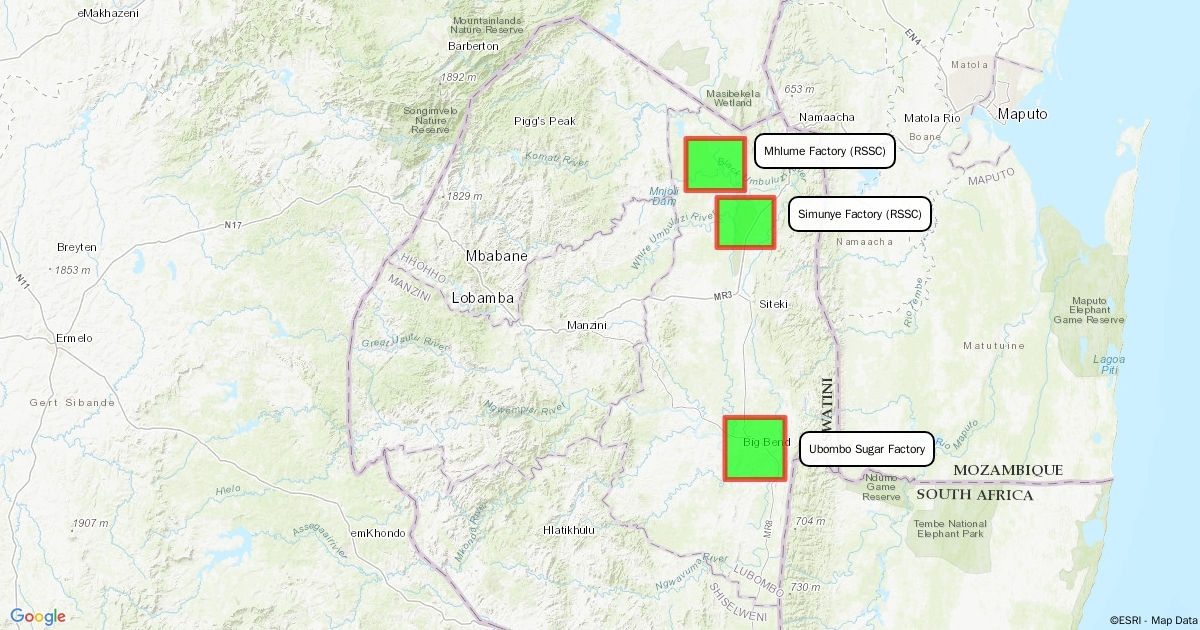Open the Mhlume Factory (RSSC) label

click(x=824, y=152)
